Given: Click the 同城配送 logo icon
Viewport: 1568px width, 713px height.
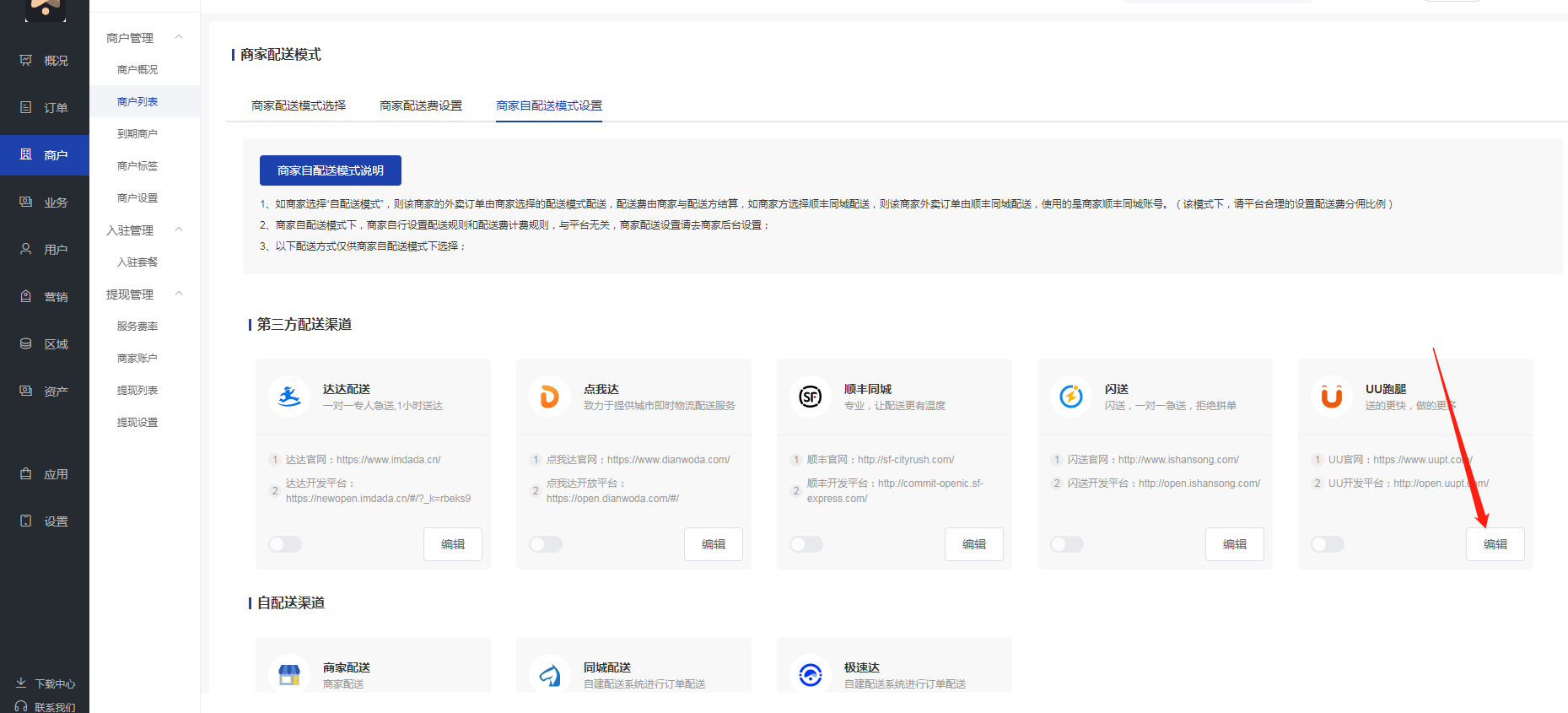Looking at the screenshot, I should [x=550, y=675].
